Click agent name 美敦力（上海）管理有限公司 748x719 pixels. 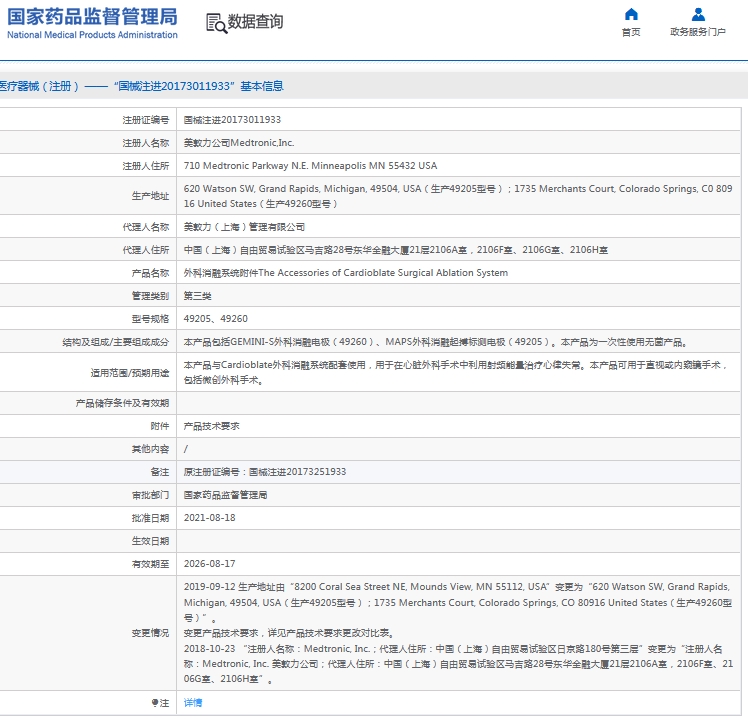pyautogui.click(x=244, y=227)
